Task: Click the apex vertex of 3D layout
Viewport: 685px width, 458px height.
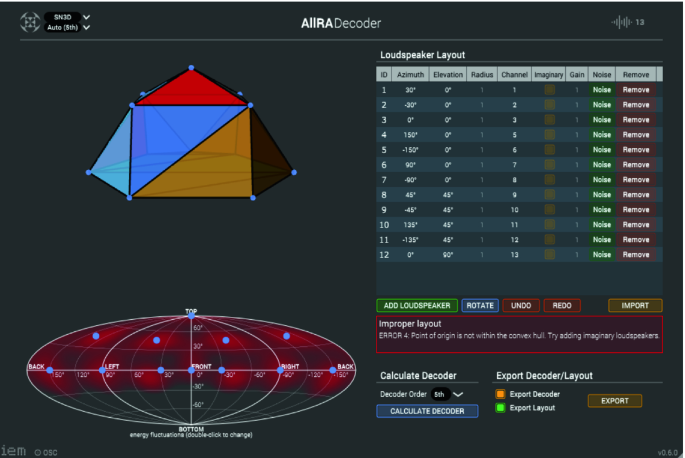Action: click(191, 68)
